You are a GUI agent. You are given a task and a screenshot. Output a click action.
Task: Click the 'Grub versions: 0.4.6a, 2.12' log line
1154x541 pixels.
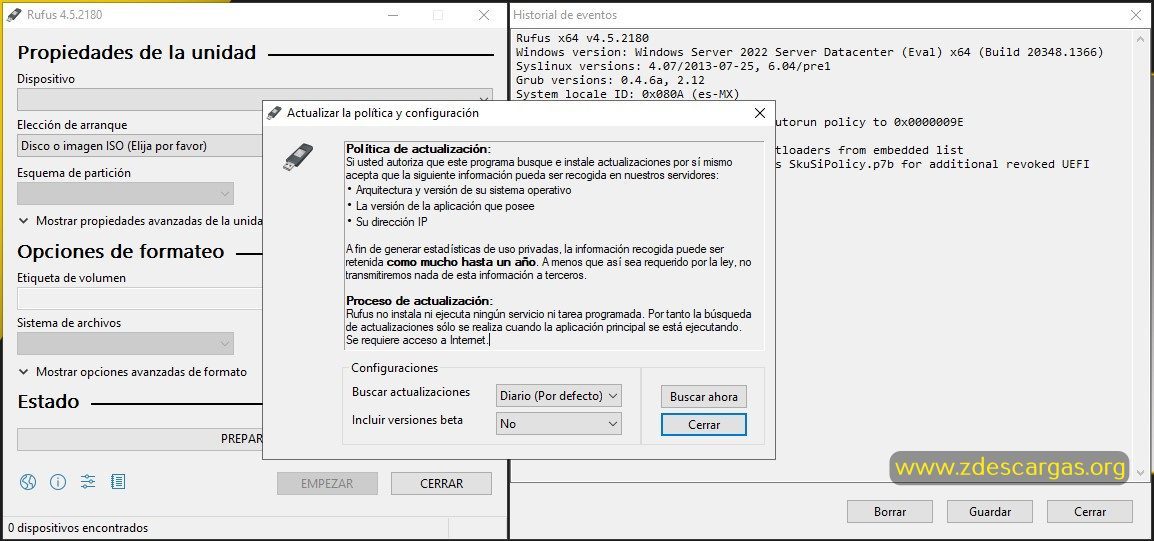[610, 80]
